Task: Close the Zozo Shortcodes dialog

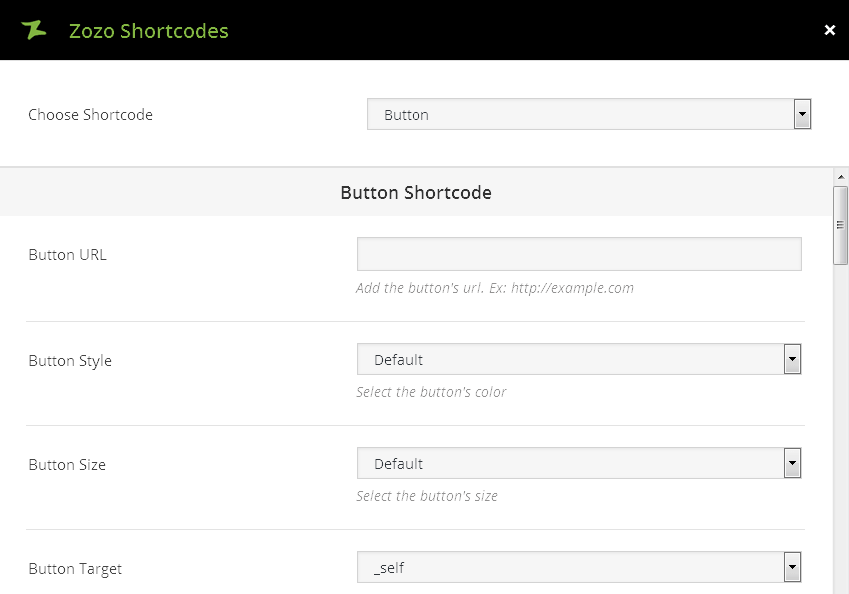Action: tap(829, 30)
